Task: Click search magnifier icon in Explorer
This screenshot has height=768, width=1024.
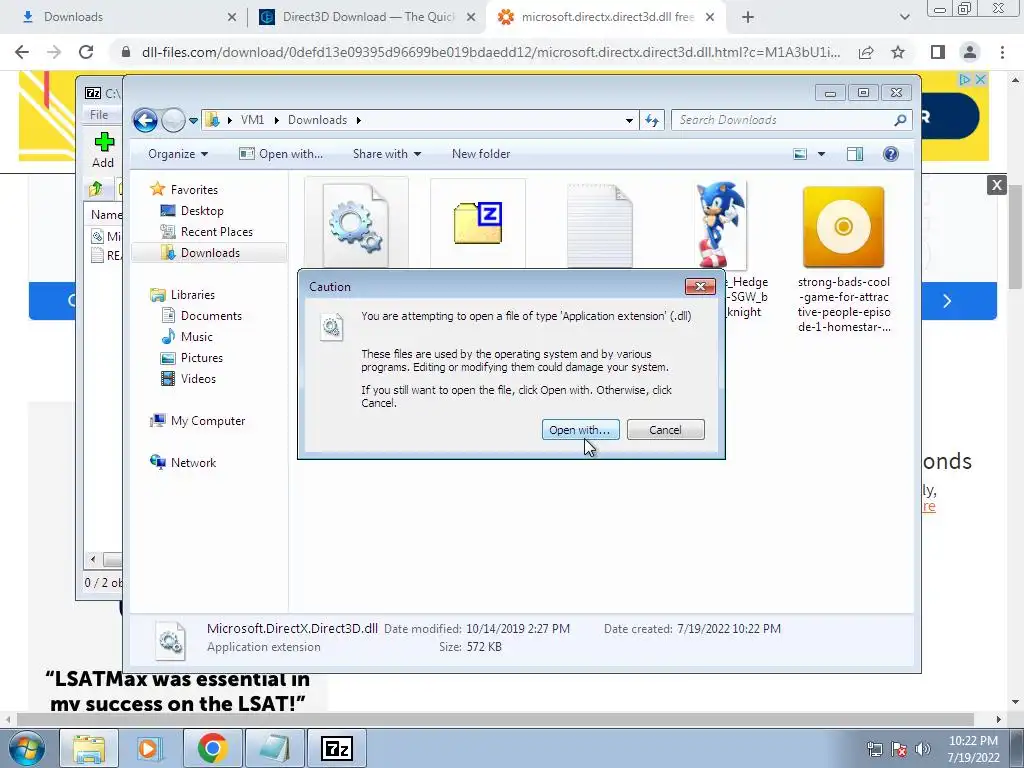Action: 901,120
